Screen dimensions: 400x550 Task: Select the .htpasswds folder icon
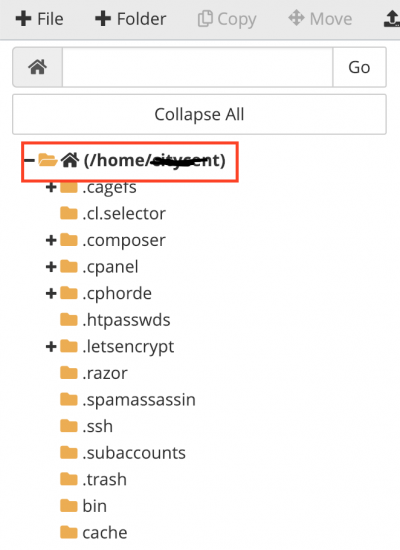click(x=69, y=320)
